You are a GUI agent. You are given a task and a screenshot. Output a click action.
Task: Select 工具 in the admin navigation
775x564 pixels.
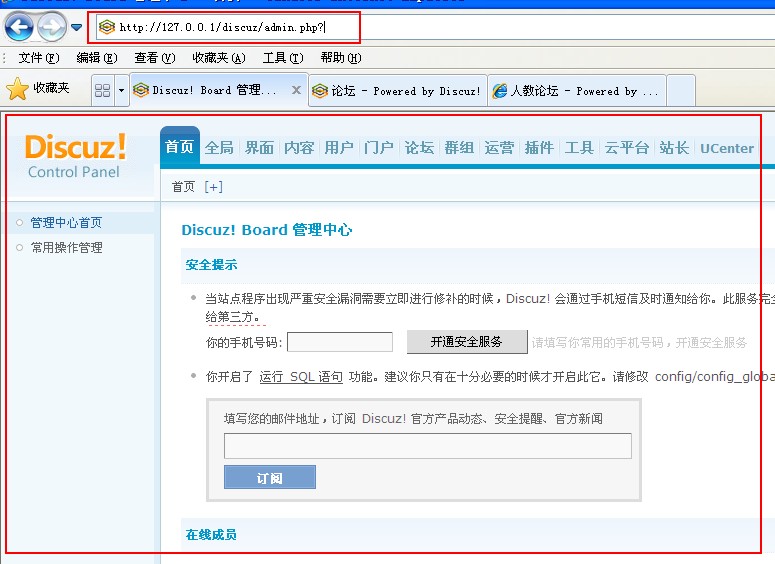[x=579, y=148]
